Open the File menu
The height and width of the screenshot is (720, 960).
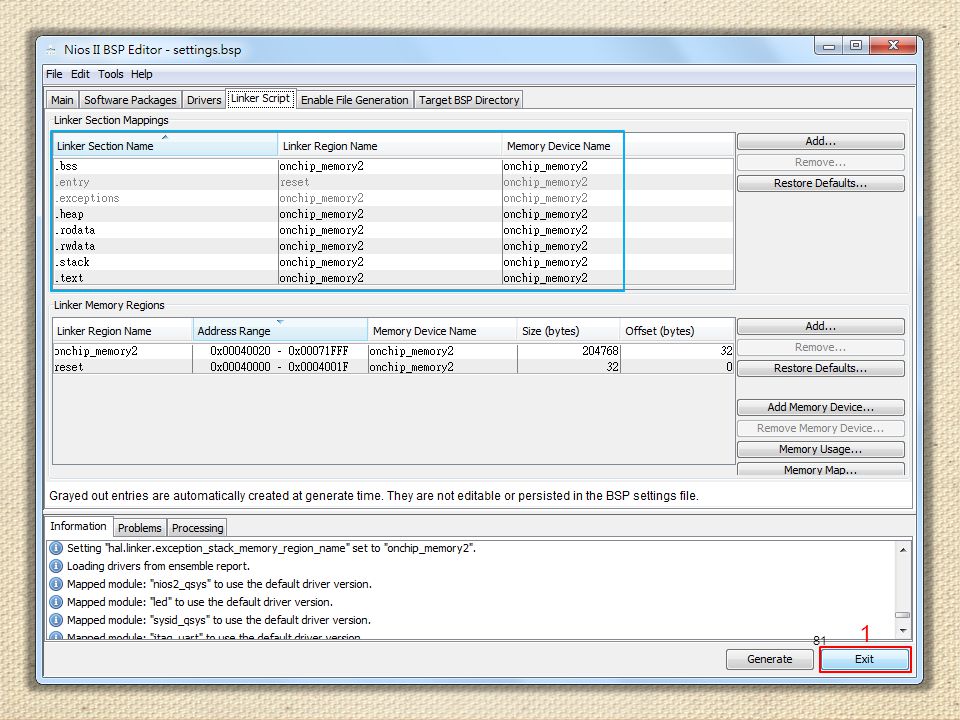click(x=54, y=74)
